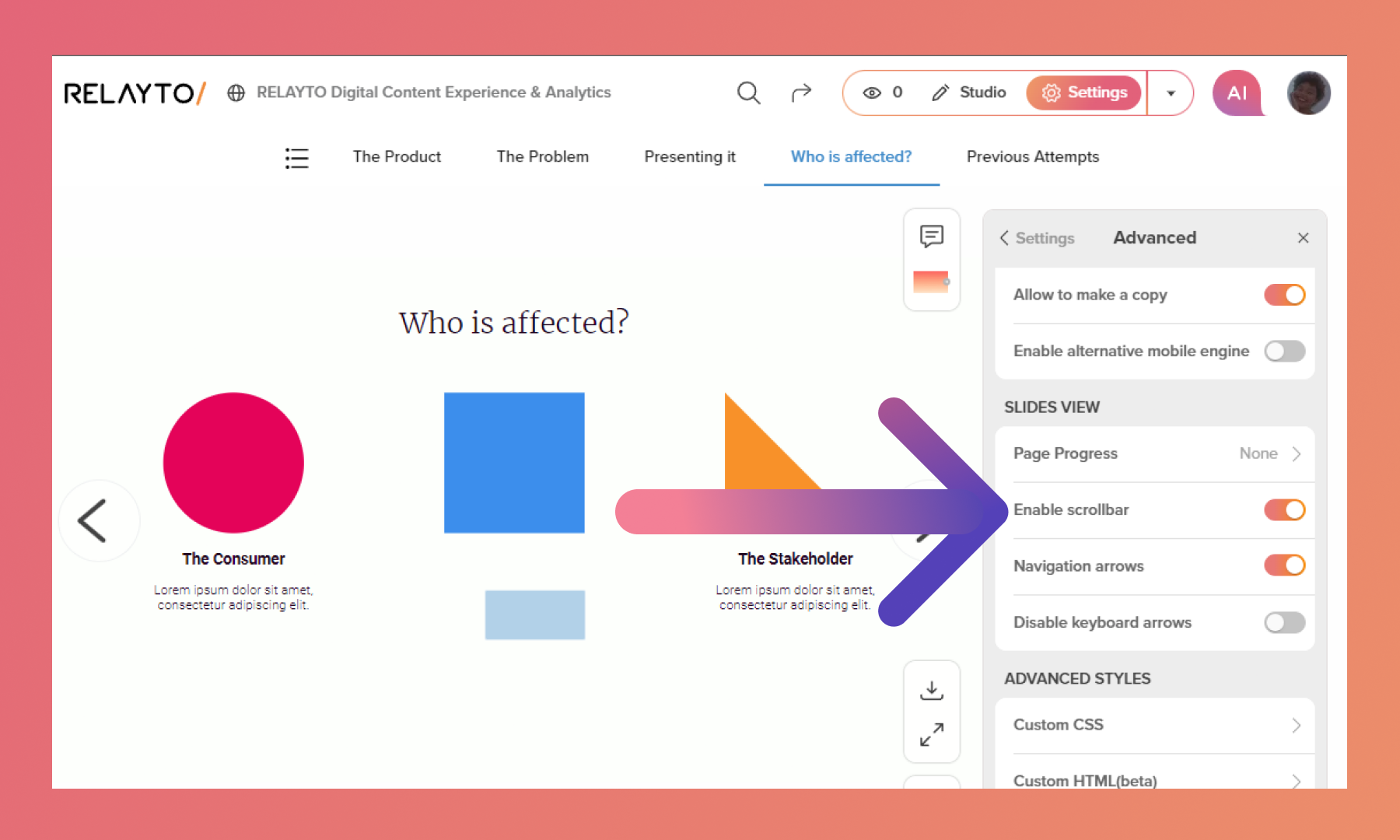Click the share arrow icon
Image resolution: width=1400 pixels, height=840 pixels.
point(801,93)
